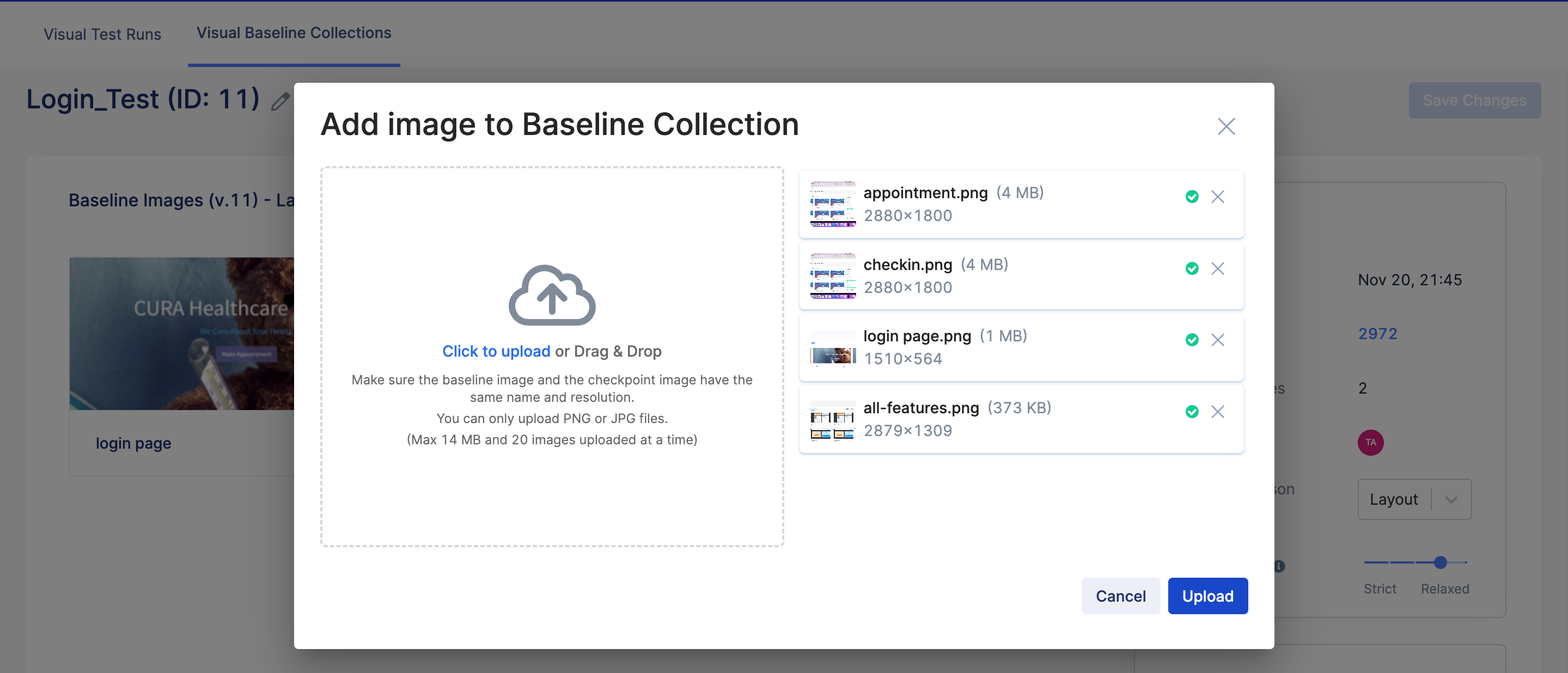Click the TA user avatar
Screen dimensions: 1568x673
[x=1370, y=442]
